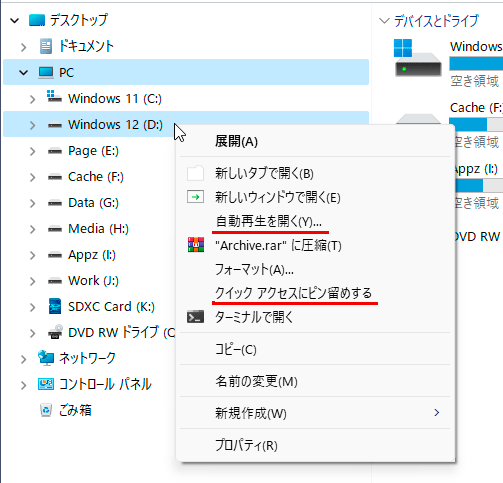The image size is (503, 483).
Task: Click the new tab icon in context menu
Action: pyautogui.click(x=195, y=173)
